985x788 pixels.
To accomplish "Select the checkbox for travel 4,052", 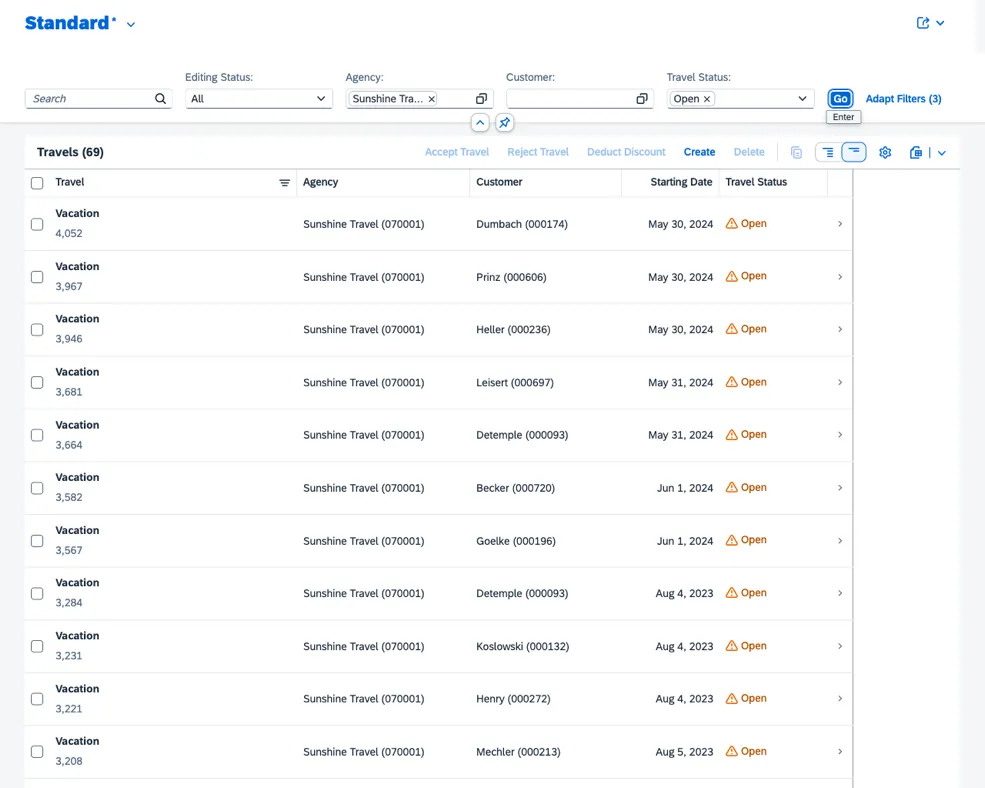I will pos(37,224).
